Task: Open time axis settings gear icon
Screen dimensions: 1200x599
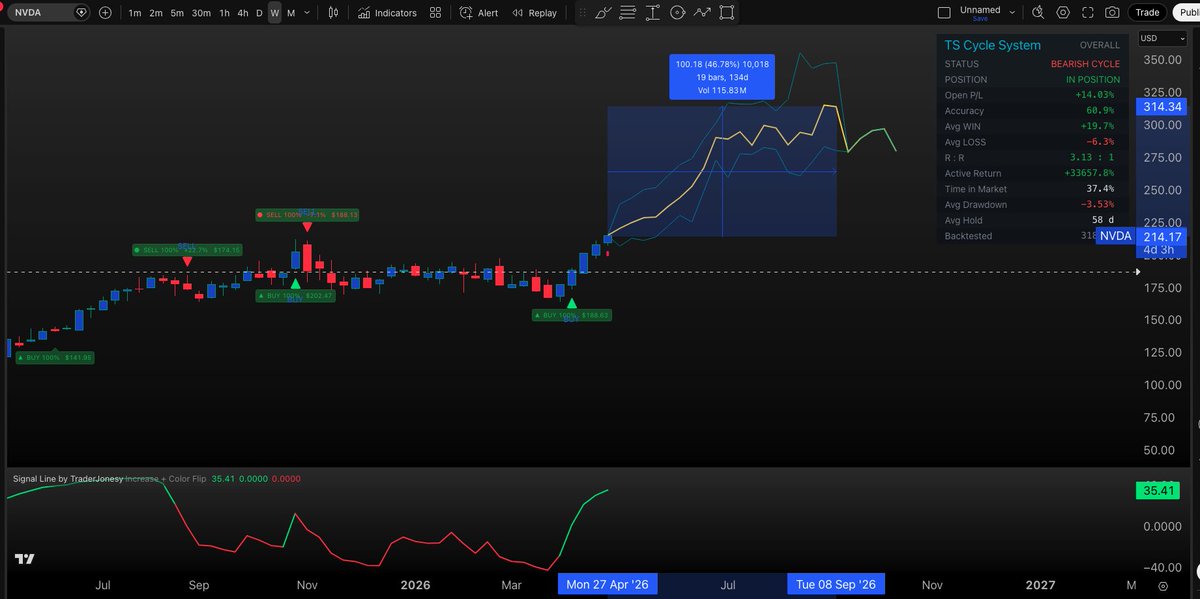Action: click(x=1162, y=585)
